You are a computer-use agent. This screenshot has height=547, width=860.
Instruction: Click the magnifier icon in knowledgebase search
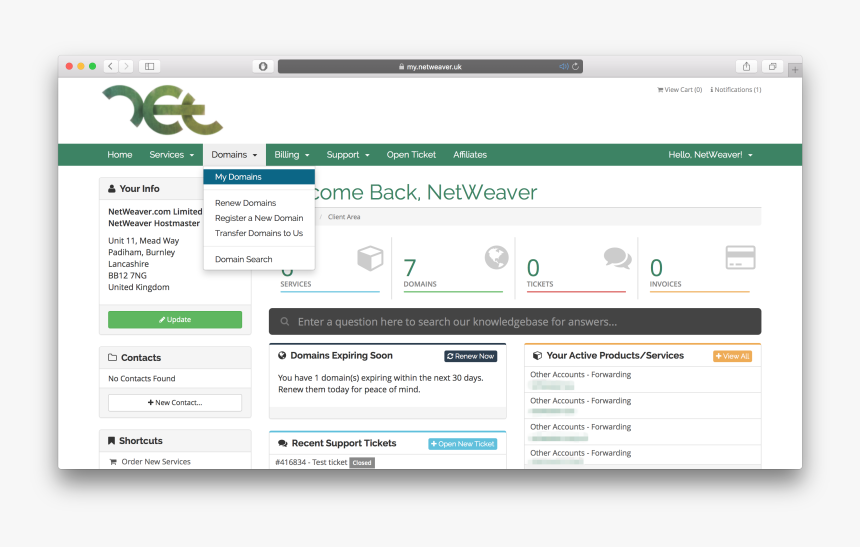point(285,322)
